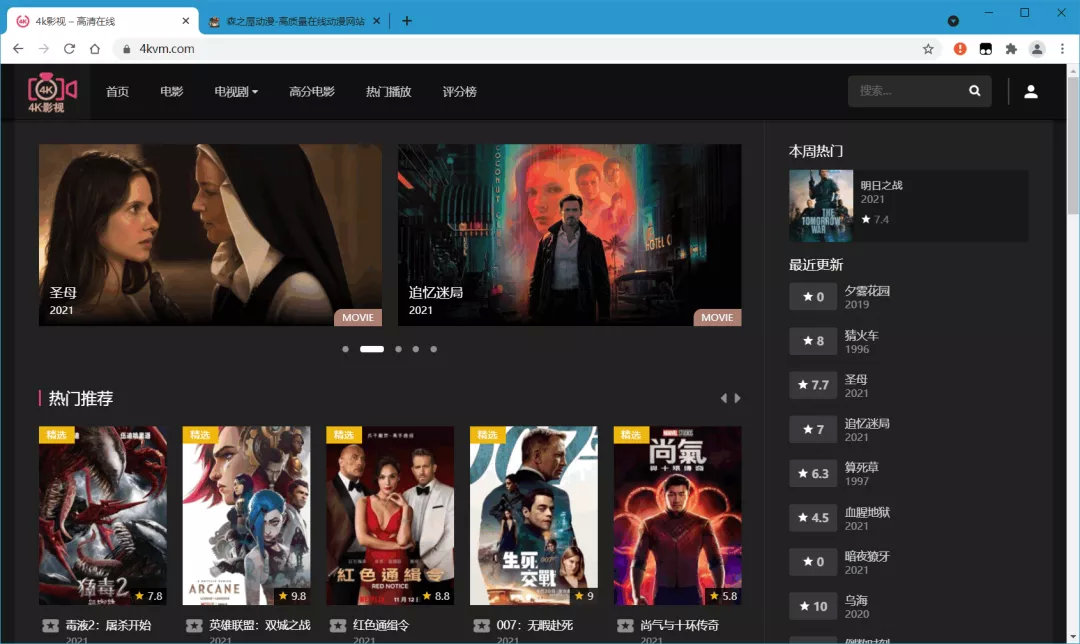Click the icon beside 007：无暇赴死 title

(481, 625)
